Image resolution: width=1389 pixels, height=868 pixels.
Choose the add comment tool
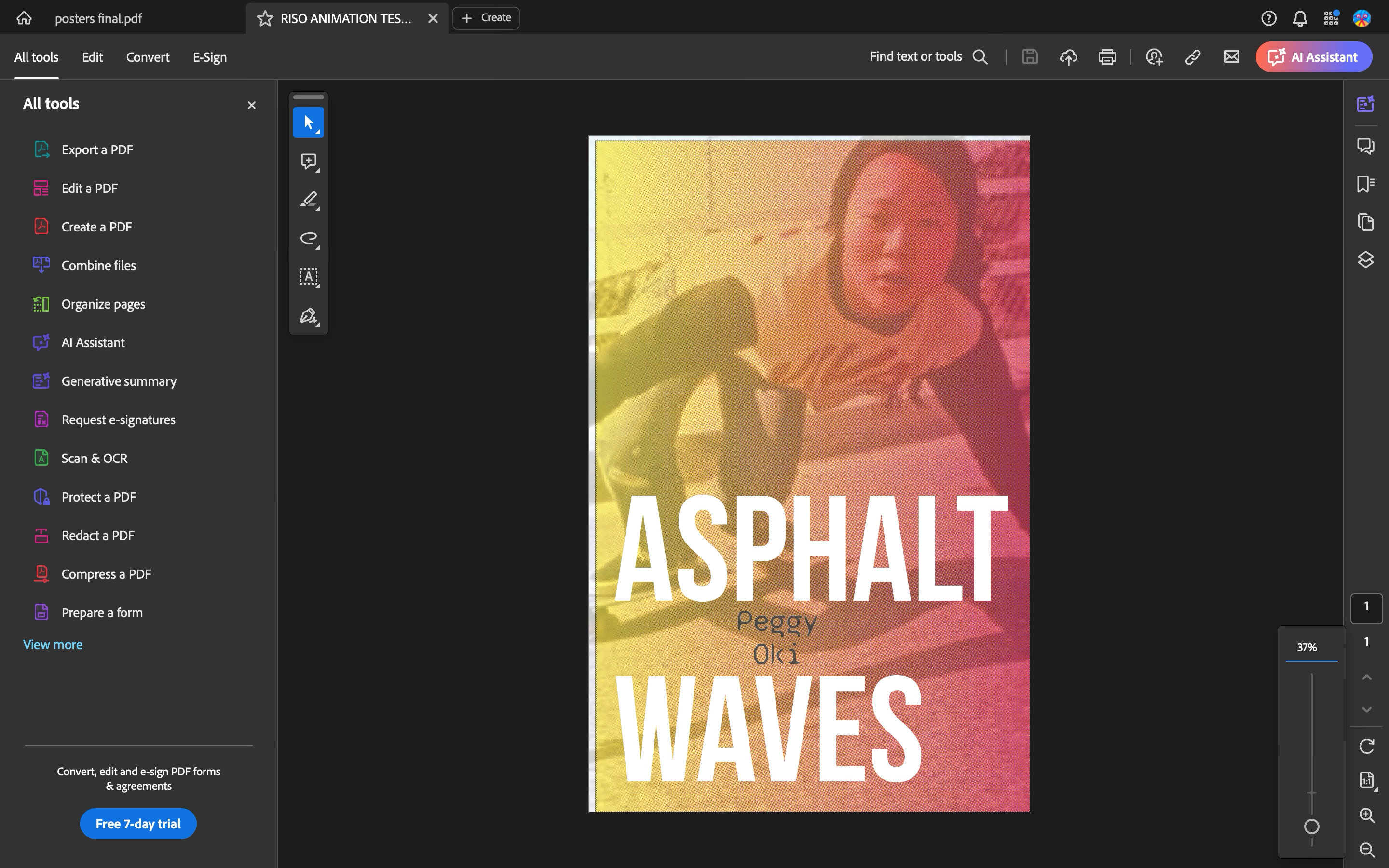tap(308, 162)
